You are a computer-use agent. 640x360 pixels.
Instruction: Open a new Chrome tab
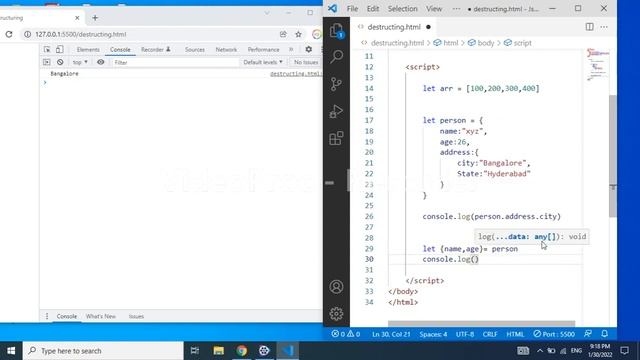pyautogui.click(x=95, y=18)
